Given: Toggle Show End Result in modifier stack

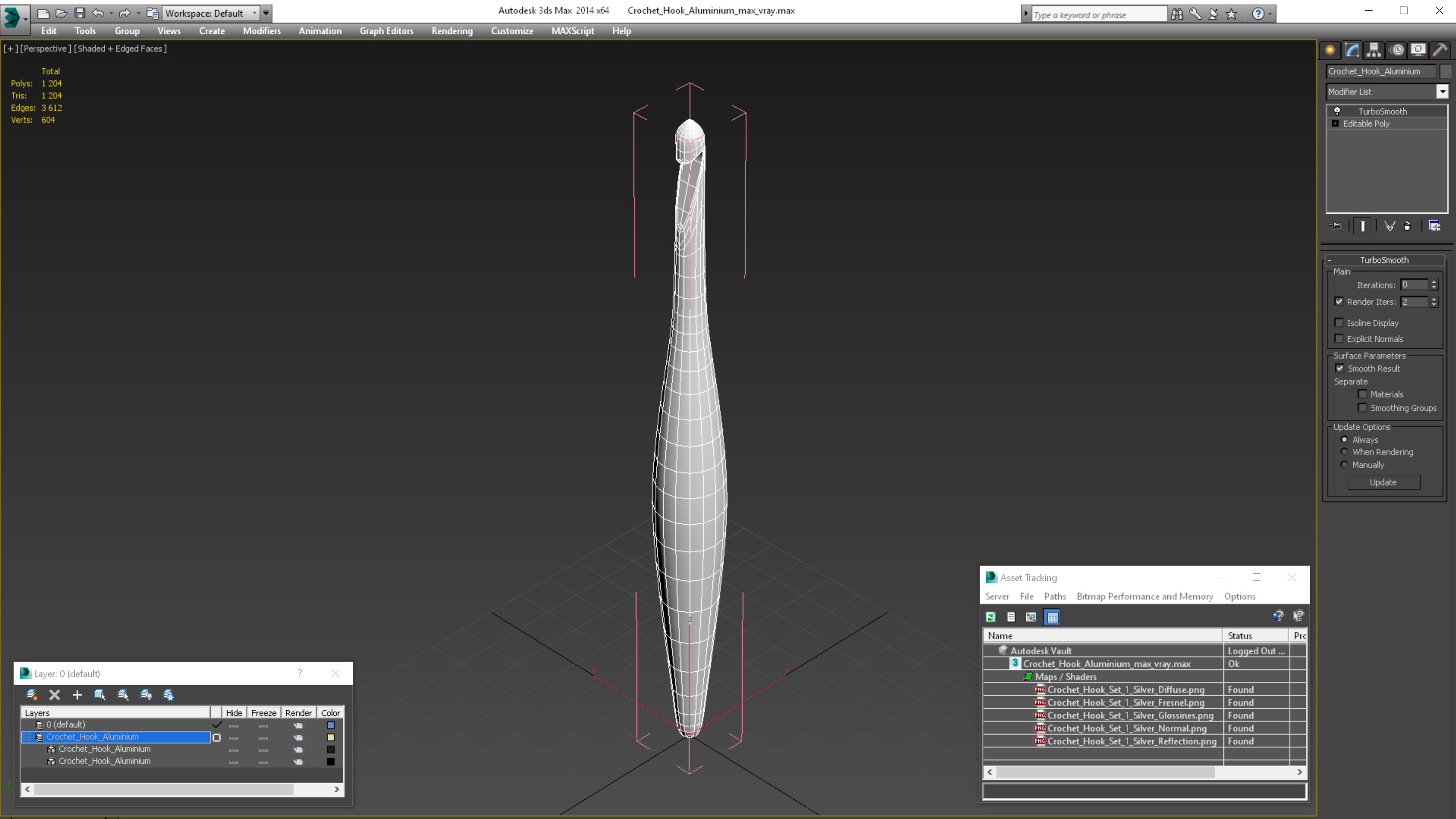Looking at the screenshot, I should 1363,226.
